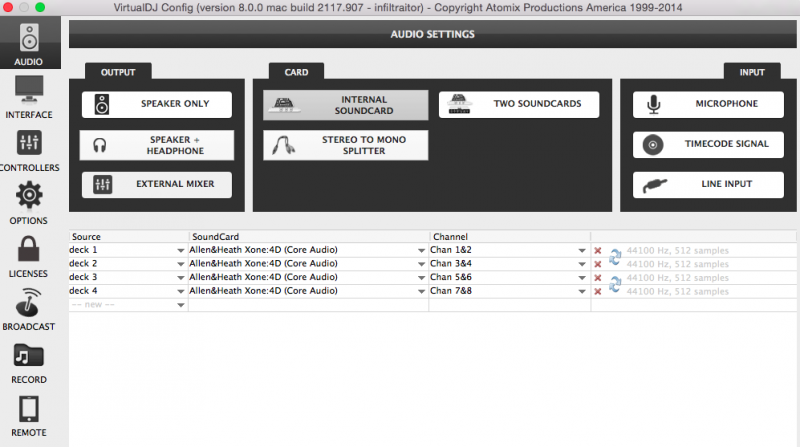The width and height of the screenshot is (800, 447).
Task: Open the Chan 1&2 channel dropdown
Action: [x=582, y=251]
